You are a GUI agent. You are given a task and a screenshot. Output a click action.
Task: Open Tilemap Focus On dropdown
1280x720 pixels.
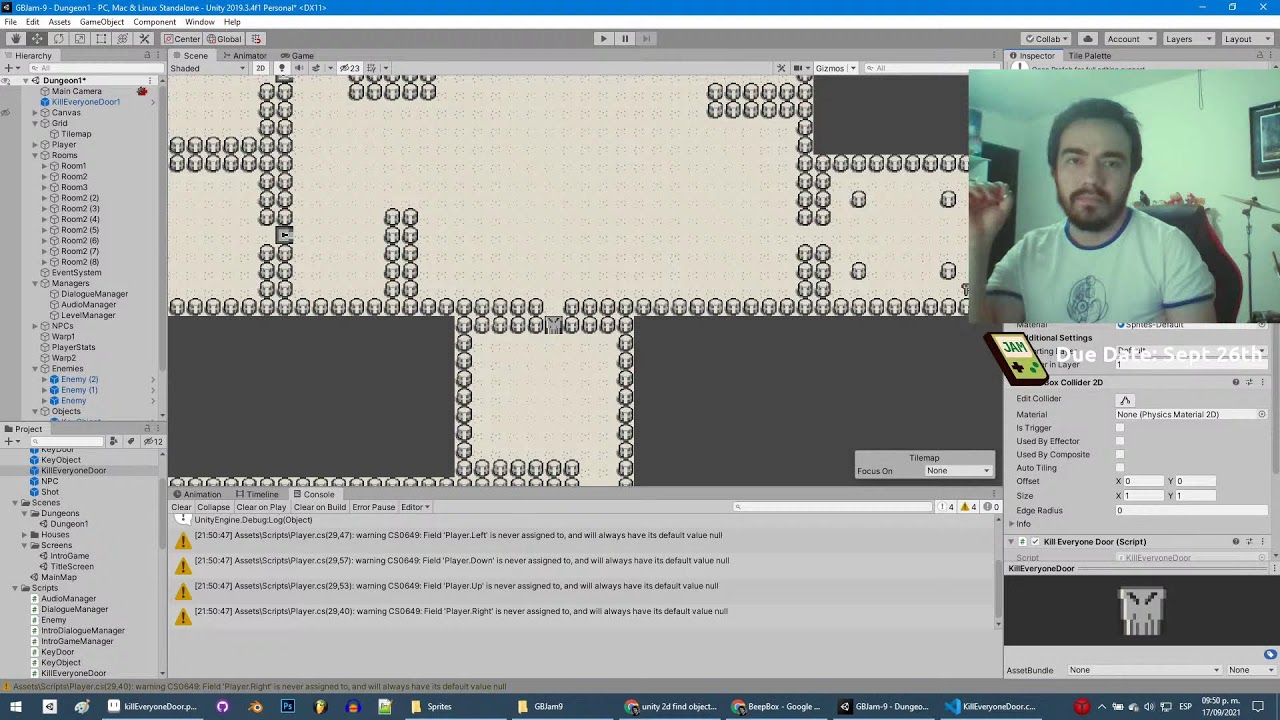click(x=958, y=471)
